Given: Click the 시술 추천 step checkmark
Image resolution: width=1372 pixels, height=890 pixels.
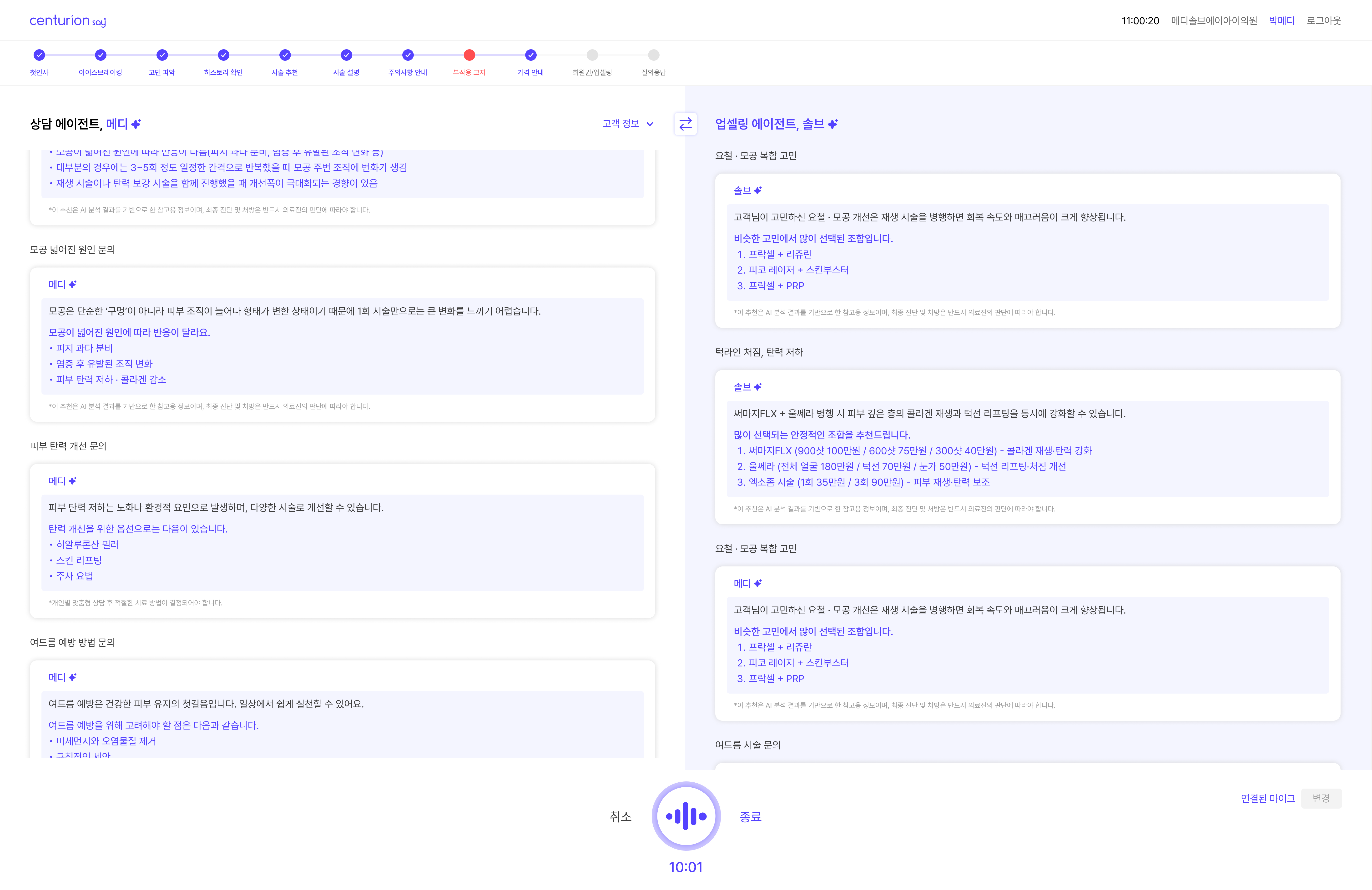Looking at the screenshot, I should 285,55.
